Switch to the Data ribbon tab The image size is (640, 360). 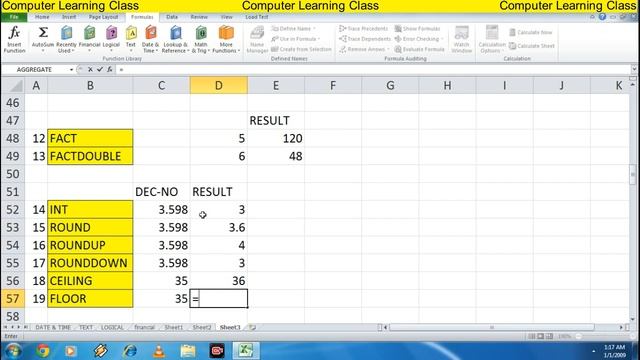[x=172, y=17]
